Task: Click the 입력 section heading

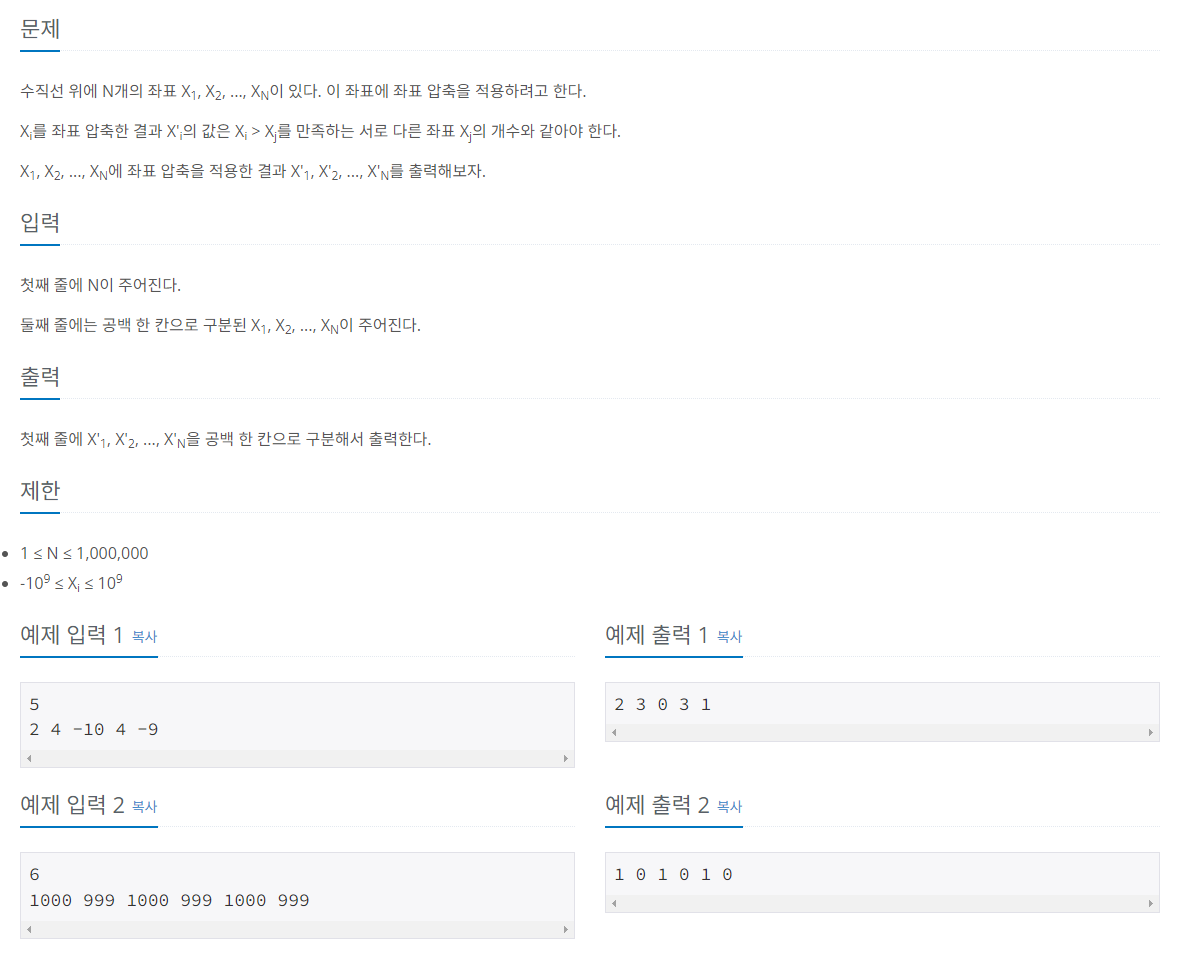Action: click(40, 223)
